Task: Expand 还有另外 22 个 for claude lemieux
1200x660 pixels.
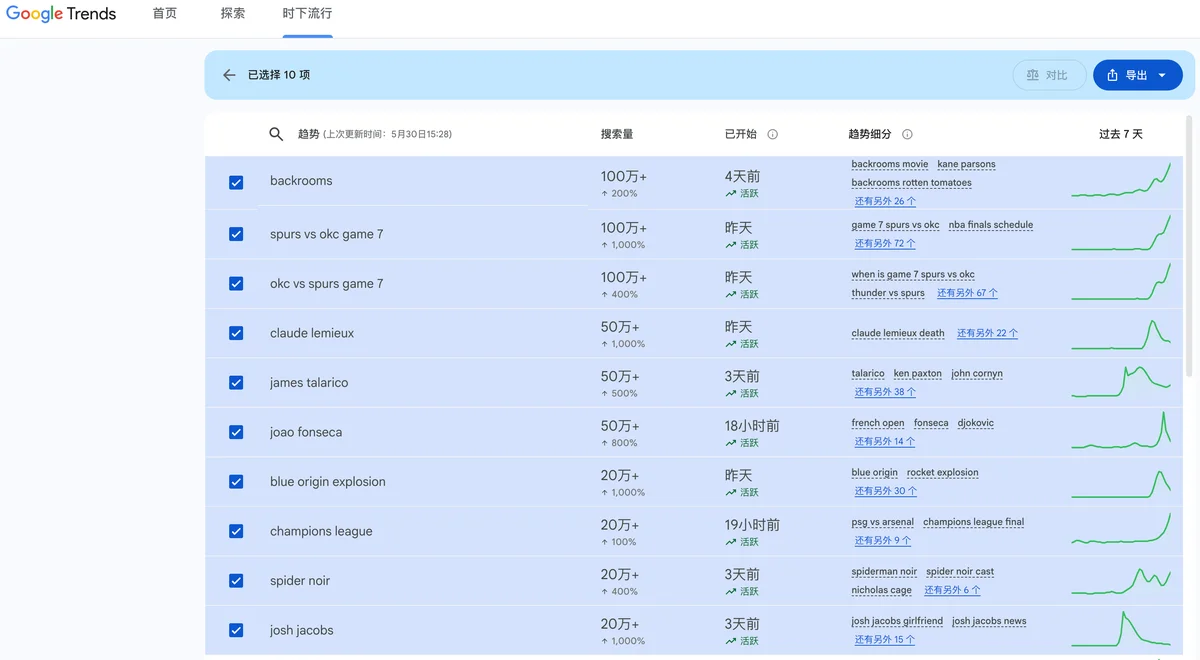Action: [x=987, y=333]
